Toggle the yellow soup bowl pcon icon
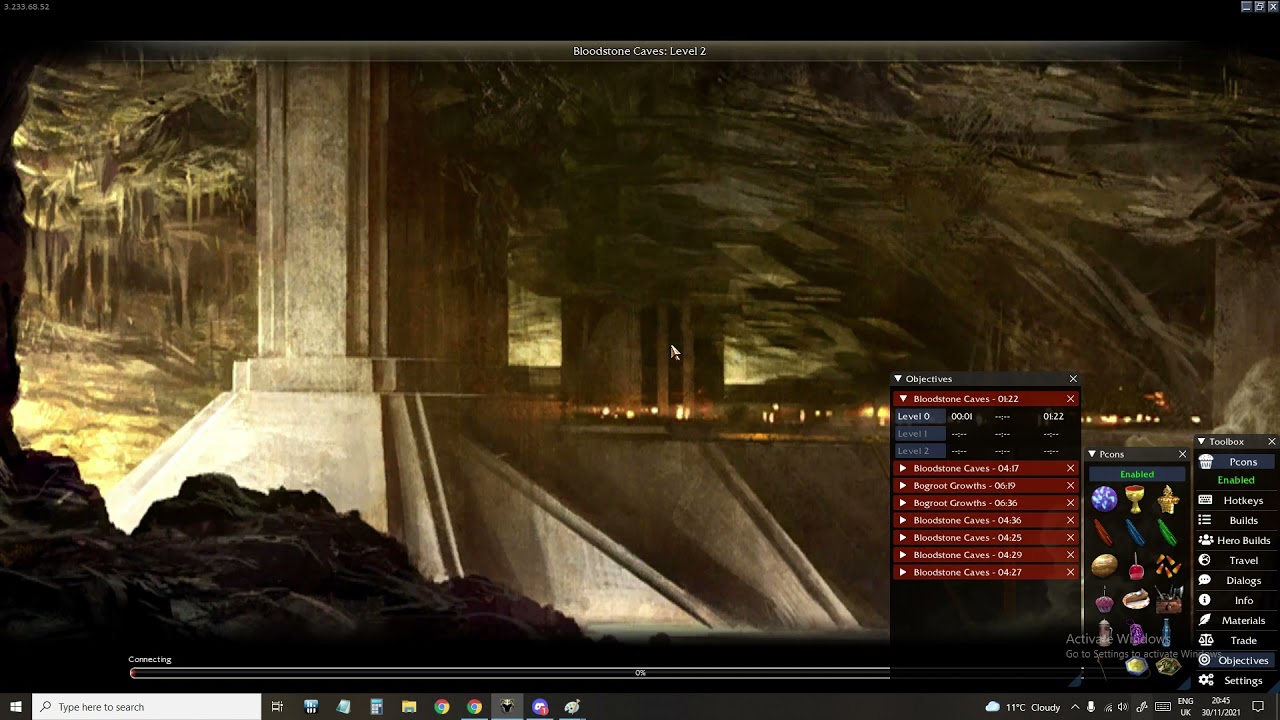Viewport: 1280px width, 720px height. point(1135,665)
